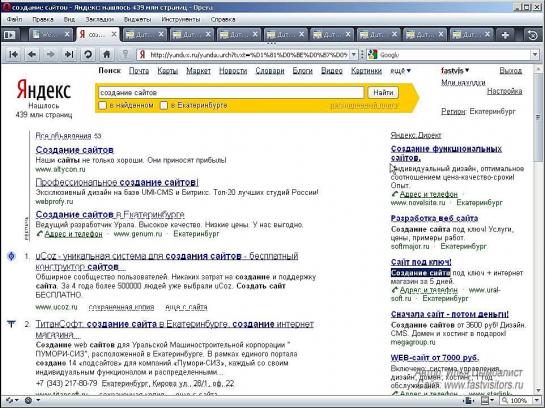The width and height of the screenshot is (545, 408).
Task: Expand the 'ещё' services dropdown
Action: pyautogui.click(x=400, y=71)
